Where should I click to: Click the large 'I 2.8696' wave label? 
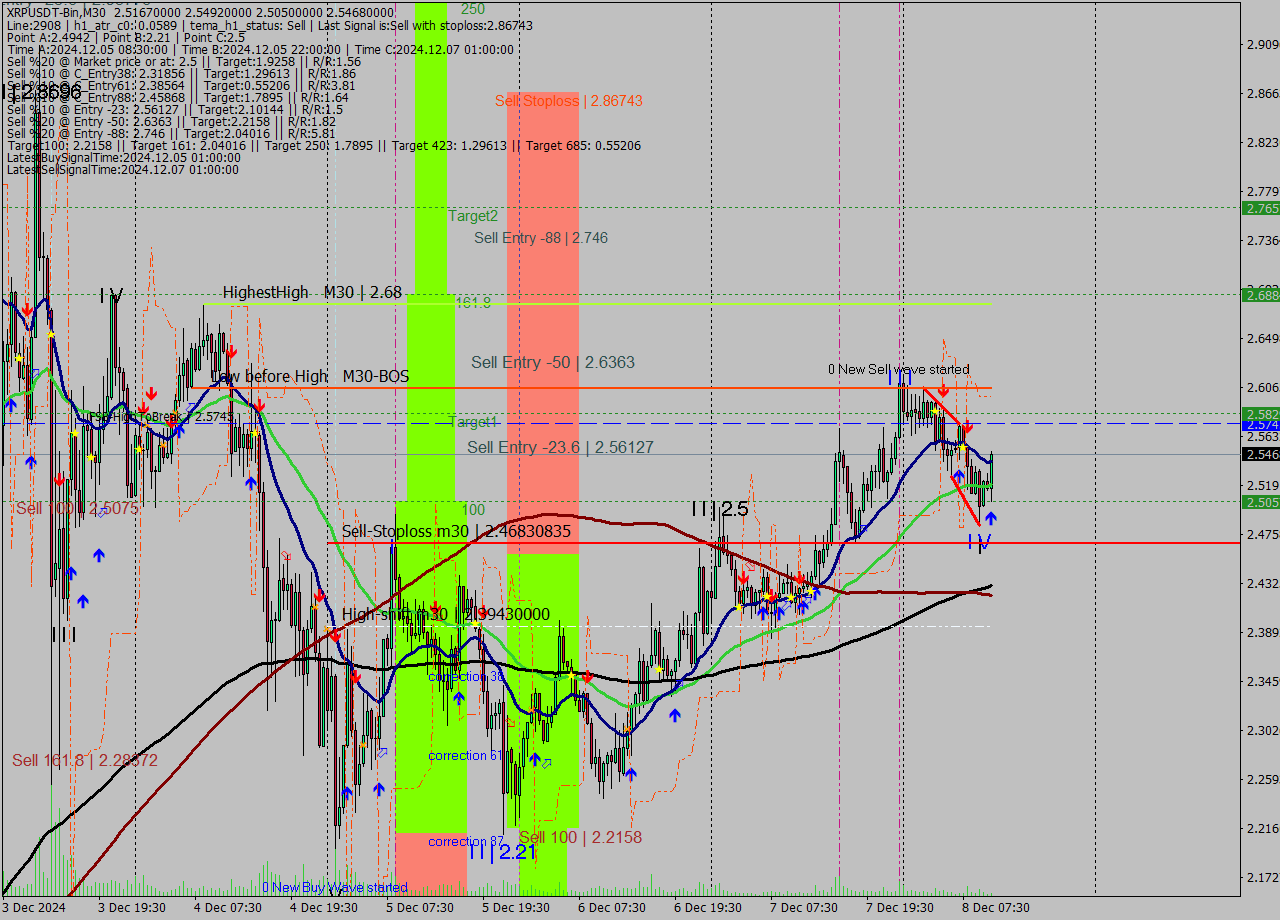pyautogui.click(x=42, y=92)
